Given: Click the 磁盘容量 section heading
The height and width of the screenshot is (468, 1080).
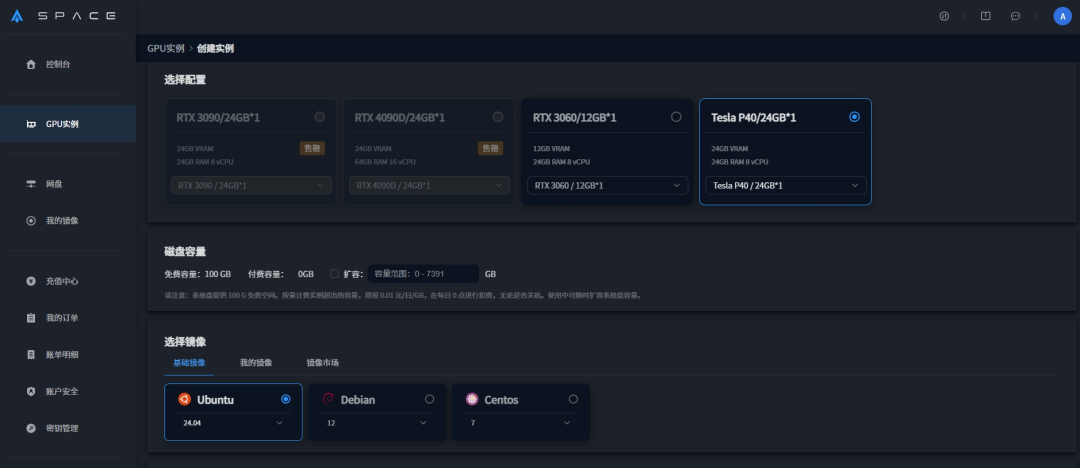Looking at the screenshot, I should (x=185, y=252).
